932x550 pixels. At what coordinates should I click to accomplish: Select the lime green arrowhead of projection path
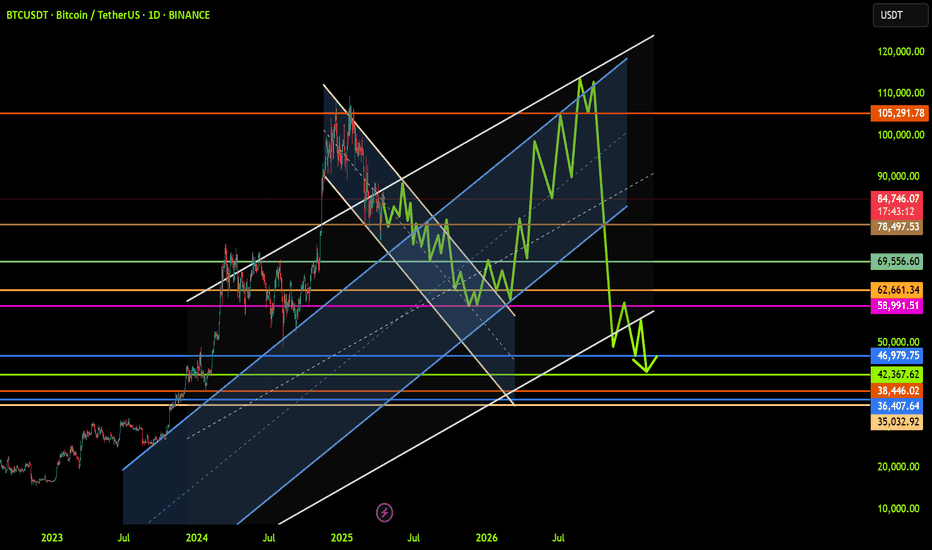(646, 364)
